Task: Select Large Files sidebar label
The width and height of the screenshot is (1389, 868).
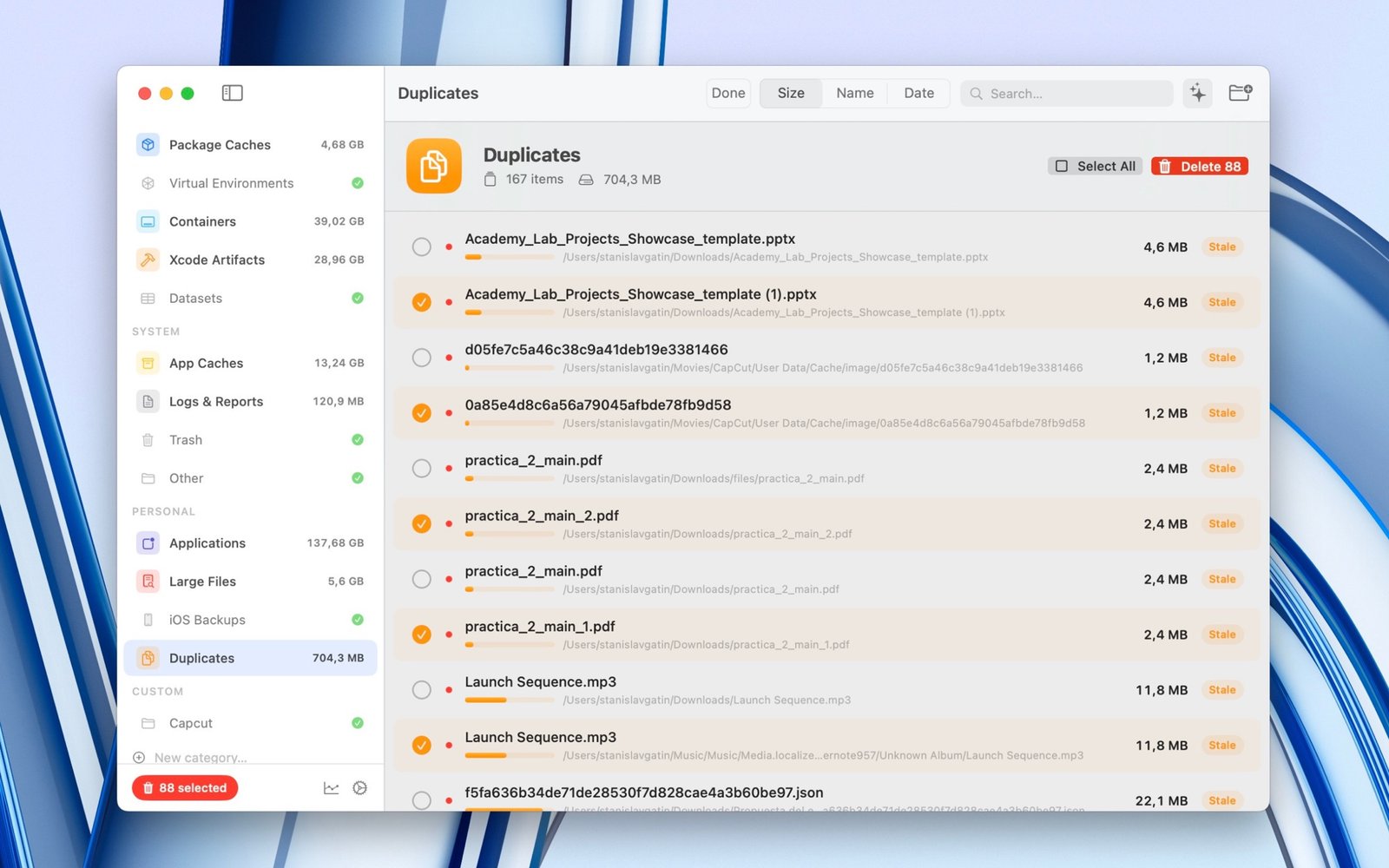Action: [202, 582]
